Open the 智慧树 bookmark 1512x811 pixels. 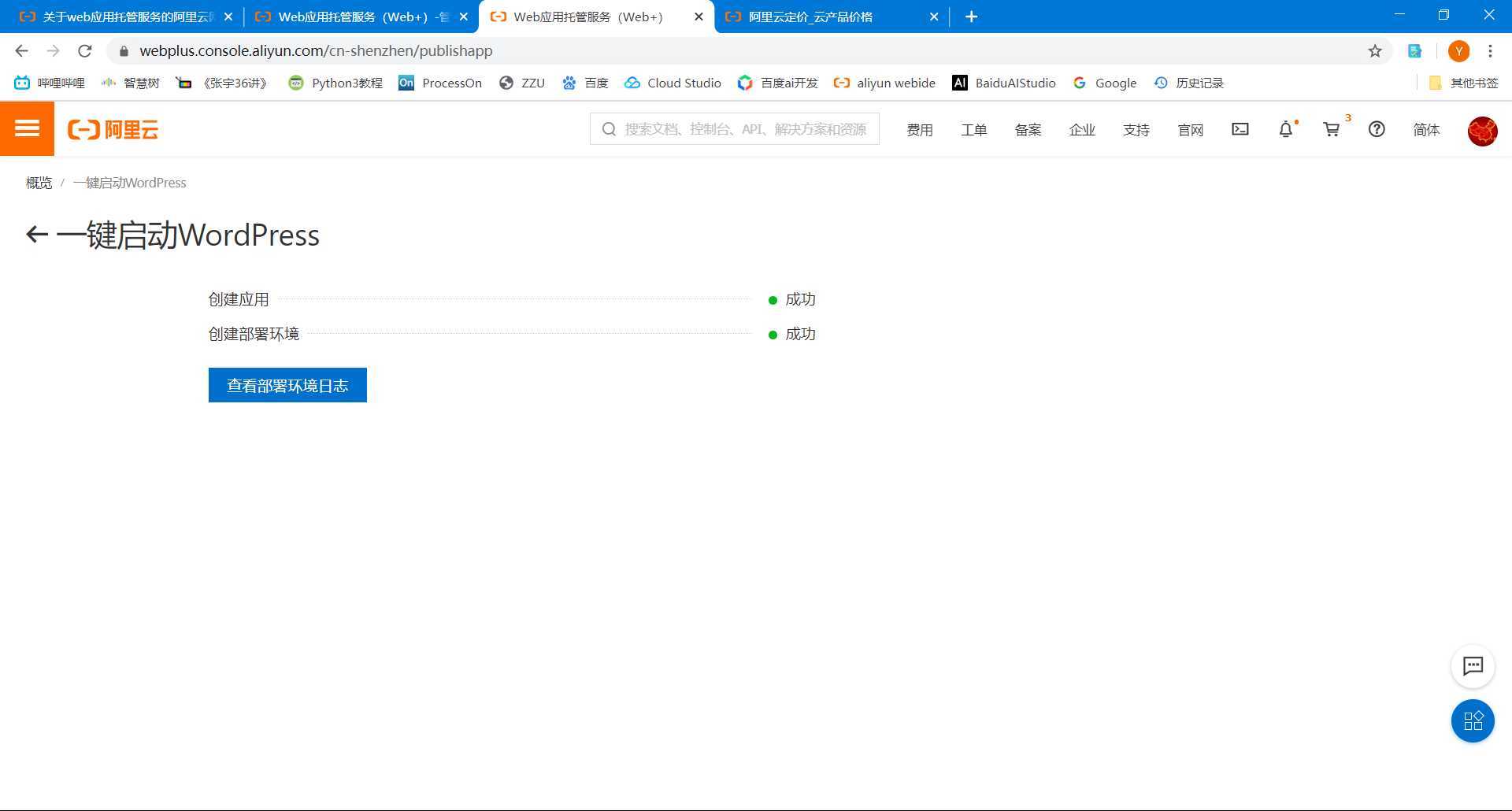click(131, 83)
